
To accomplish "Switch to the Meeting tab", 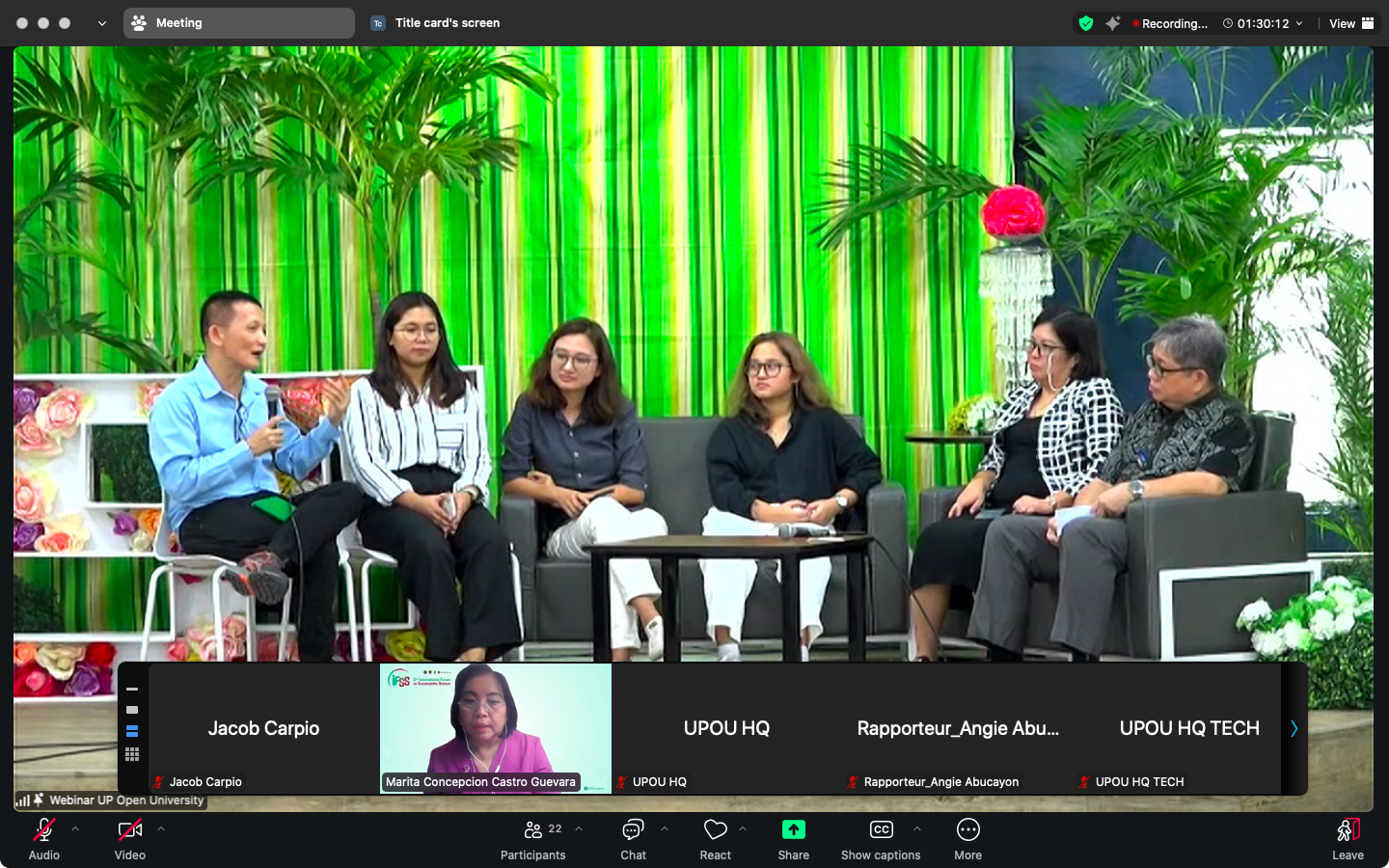I will 238,23.
